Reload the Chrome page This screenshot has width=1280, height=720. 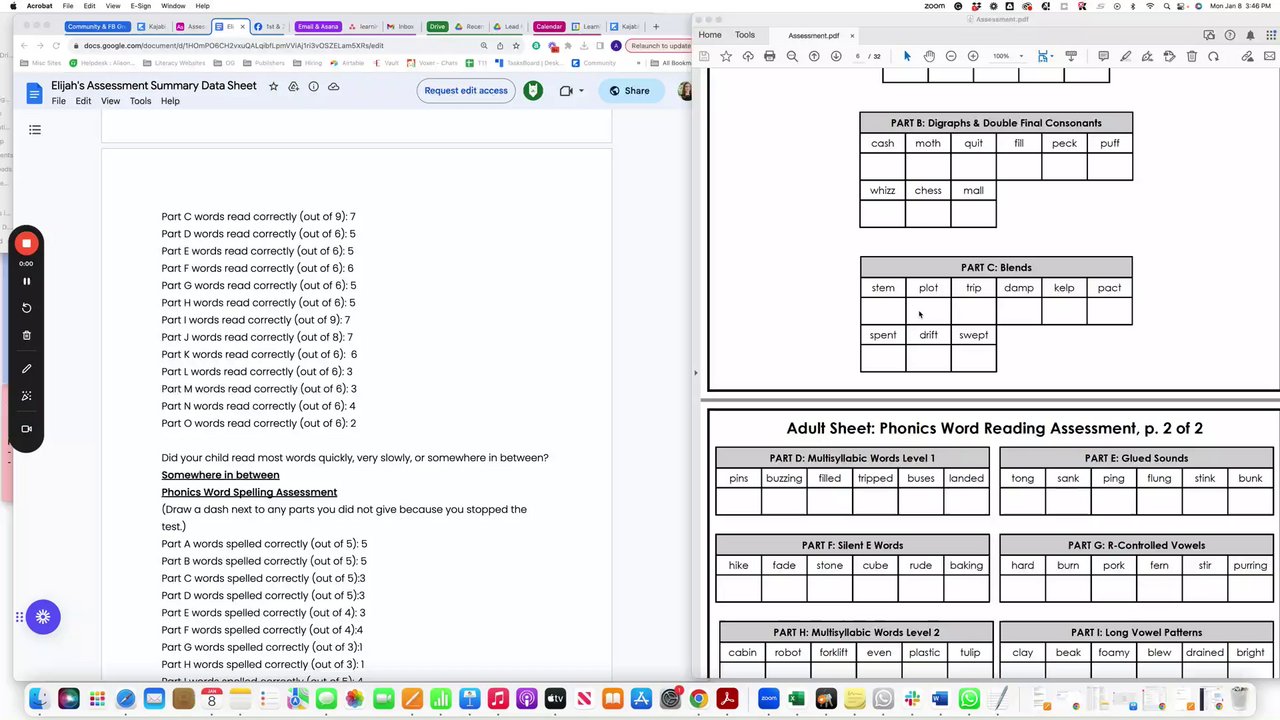point(57,46)
